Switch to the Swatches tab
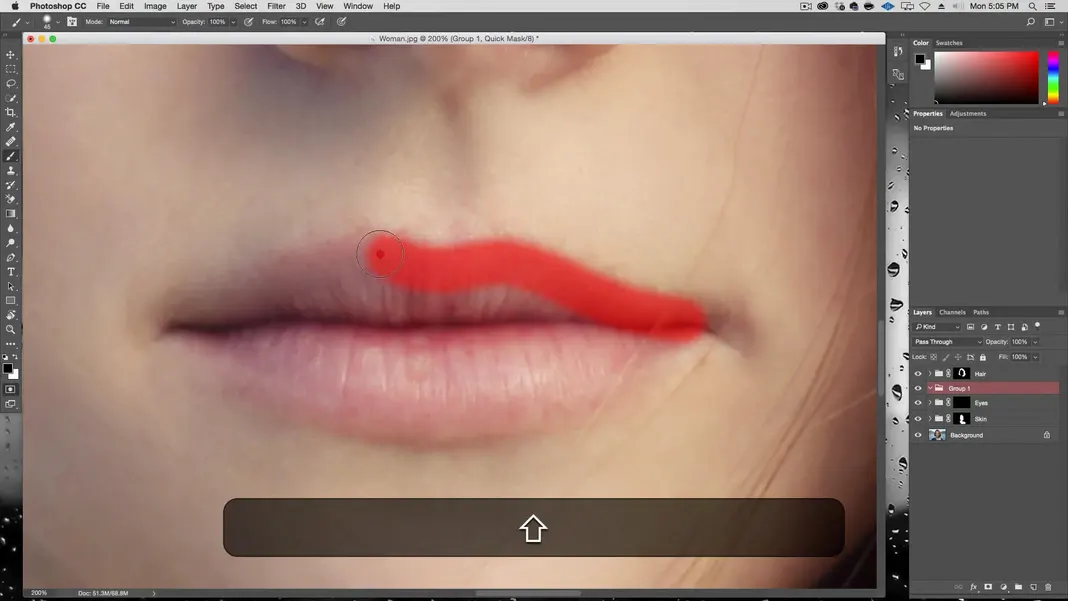Viewport: 1068px width, 601px height. [x=949, y=43]
